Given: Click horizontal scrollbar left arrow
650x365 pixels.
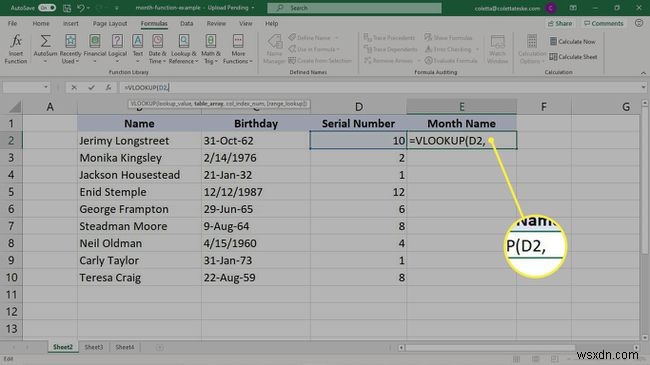Looking at the screenshot, I should pos(401,348).
